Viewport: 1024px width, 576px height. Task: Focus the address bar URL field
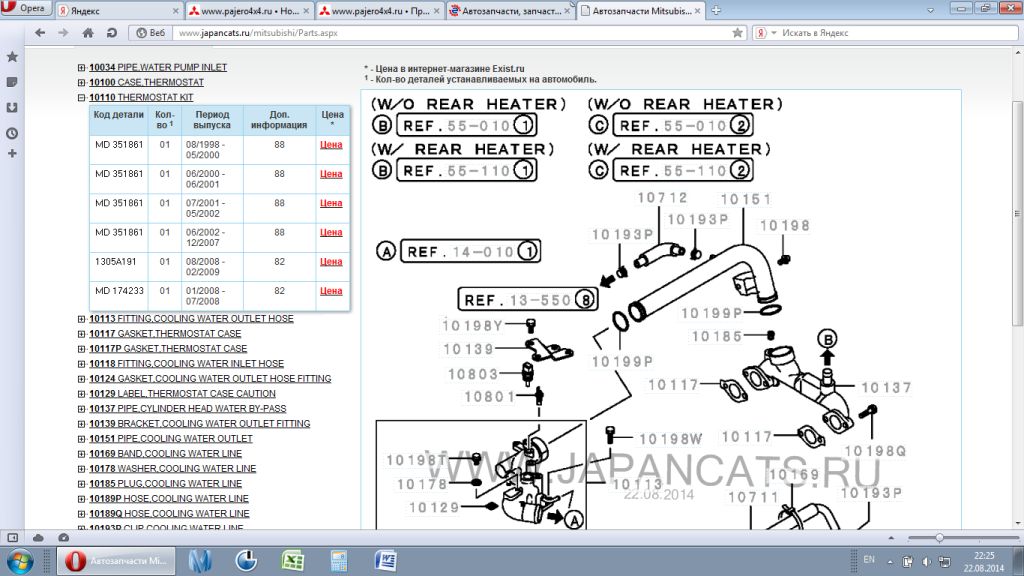[451, 33]
